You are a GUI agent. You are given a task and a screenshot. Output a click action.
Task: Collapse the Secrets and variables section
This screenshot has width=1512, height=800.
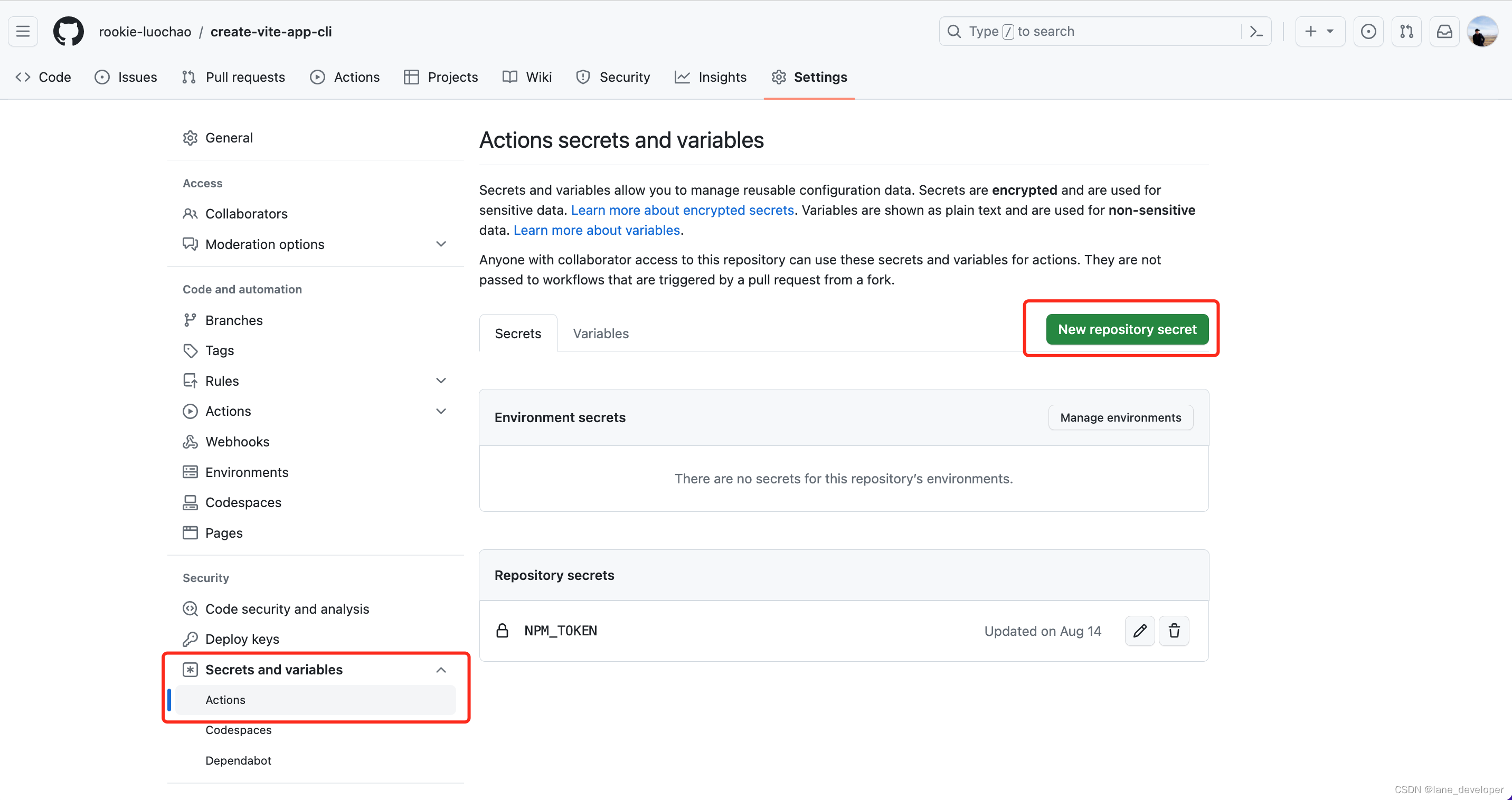[442, 668]
